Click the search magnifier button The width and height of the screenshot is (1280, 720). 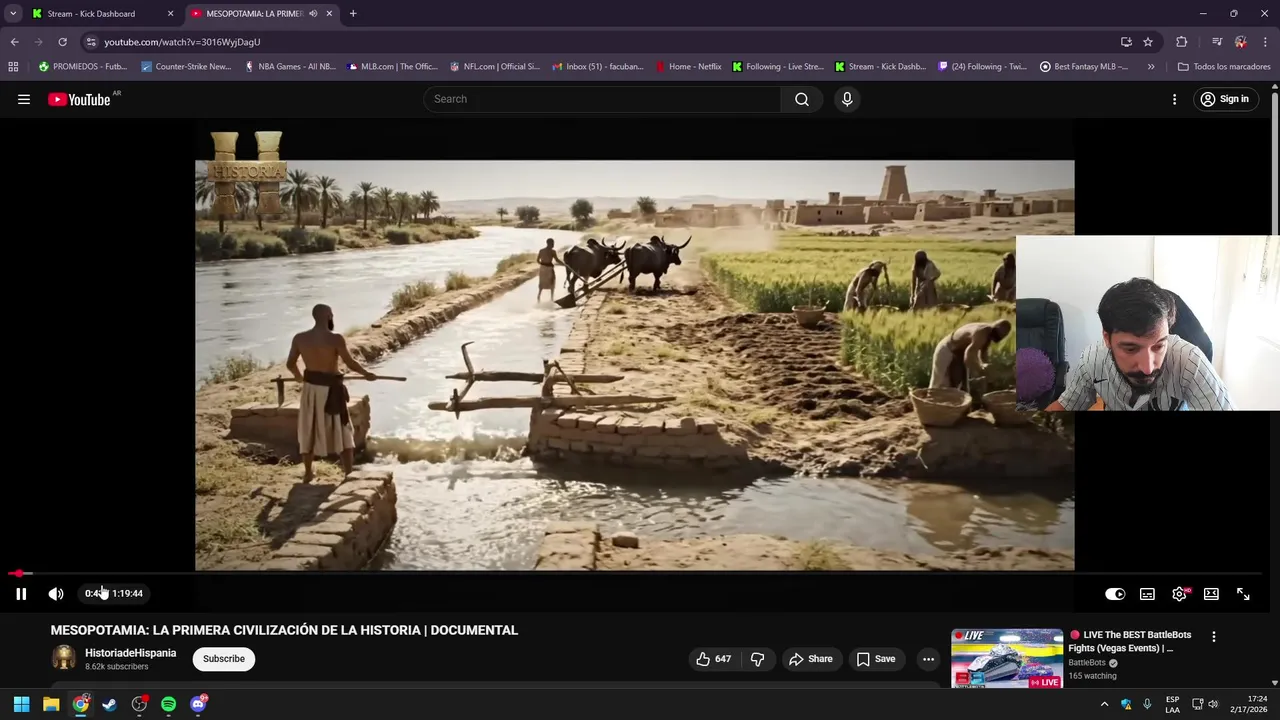tap(802, 99)
